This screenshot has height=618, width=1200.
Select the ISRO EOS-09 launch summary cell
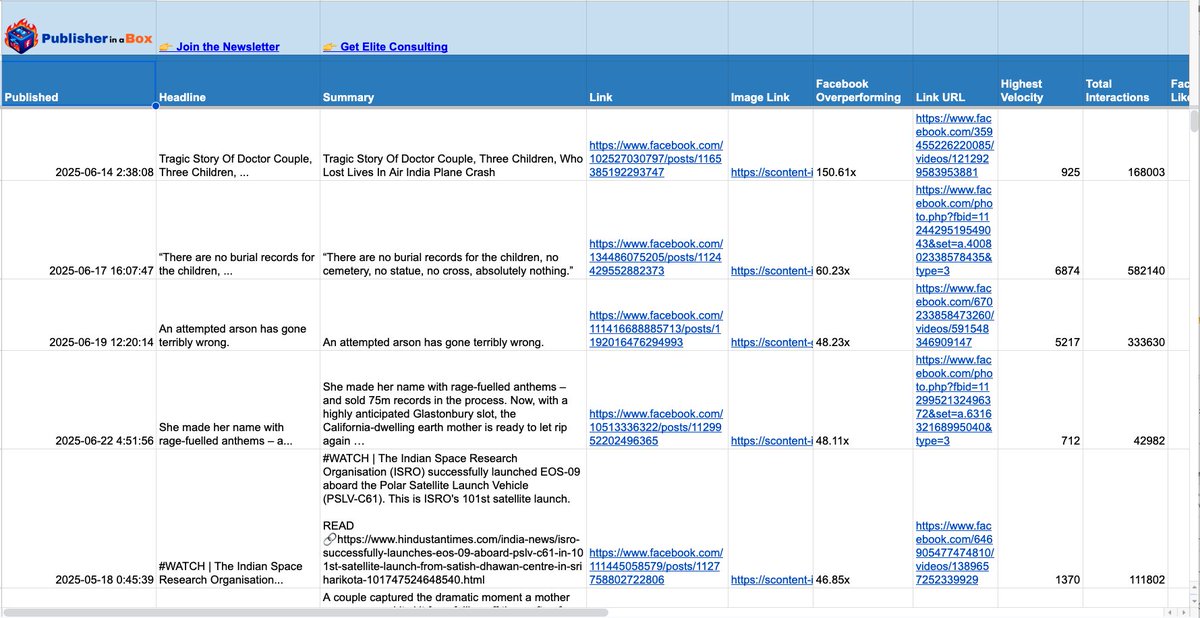(x=452, y=519)
